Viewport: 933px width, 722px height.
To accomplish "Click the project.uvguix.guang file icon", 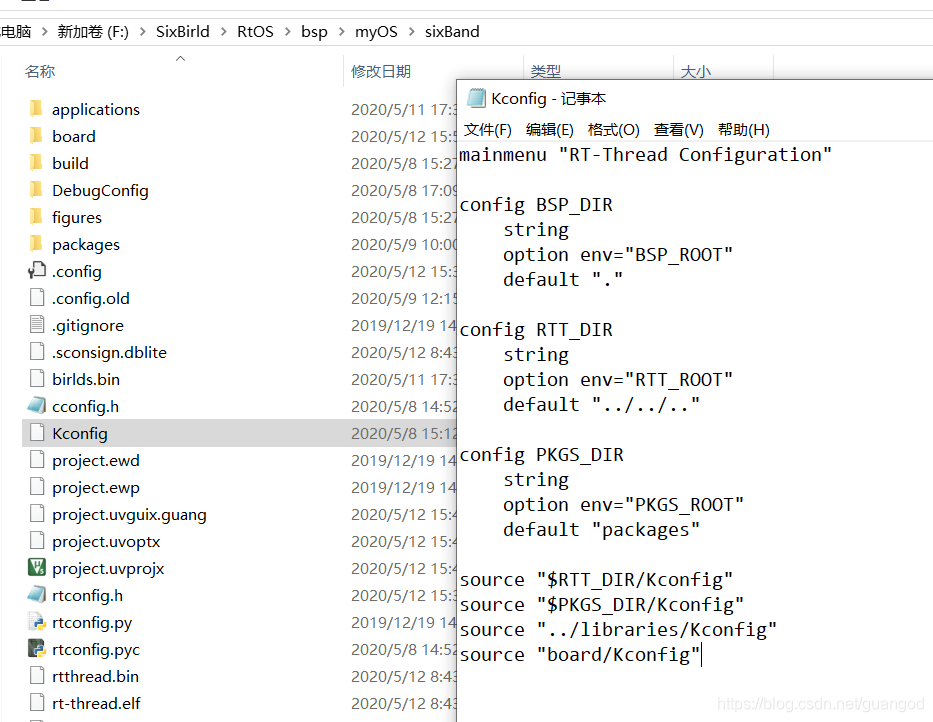I will click(x=37, y=514).
